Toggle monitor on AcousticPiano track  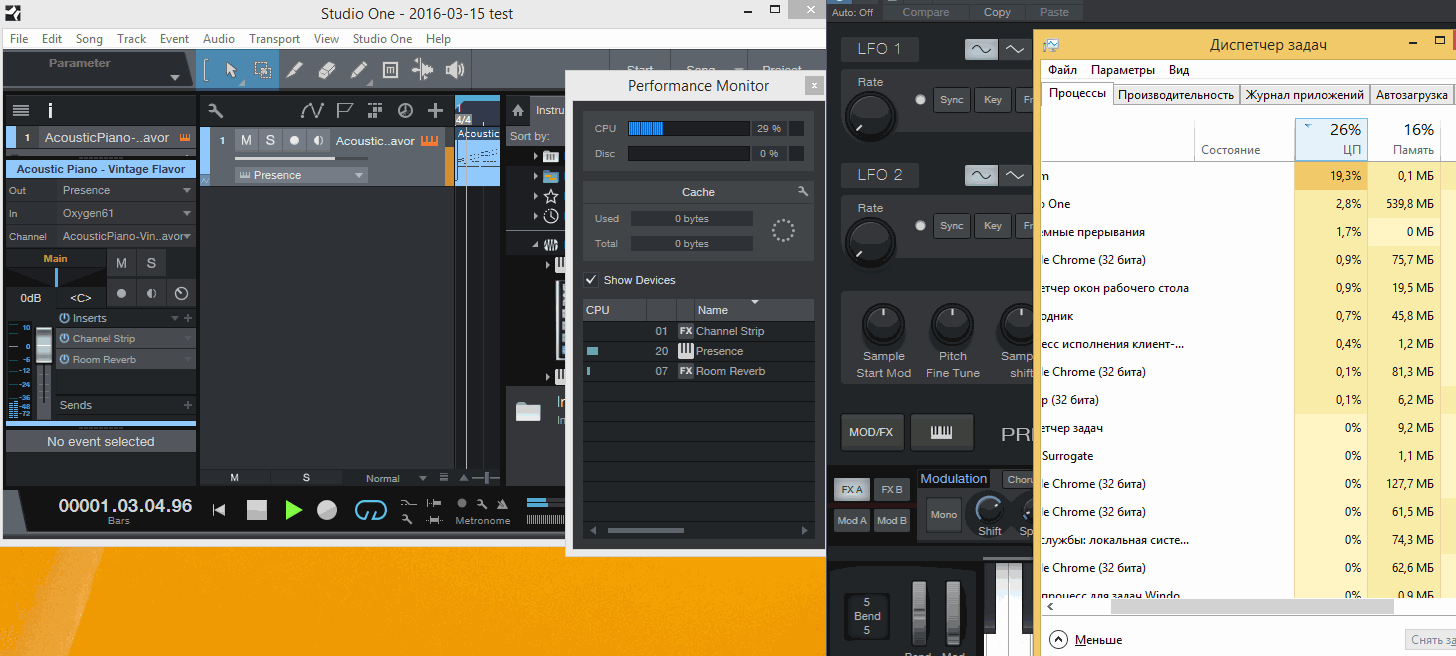(317, 141)
